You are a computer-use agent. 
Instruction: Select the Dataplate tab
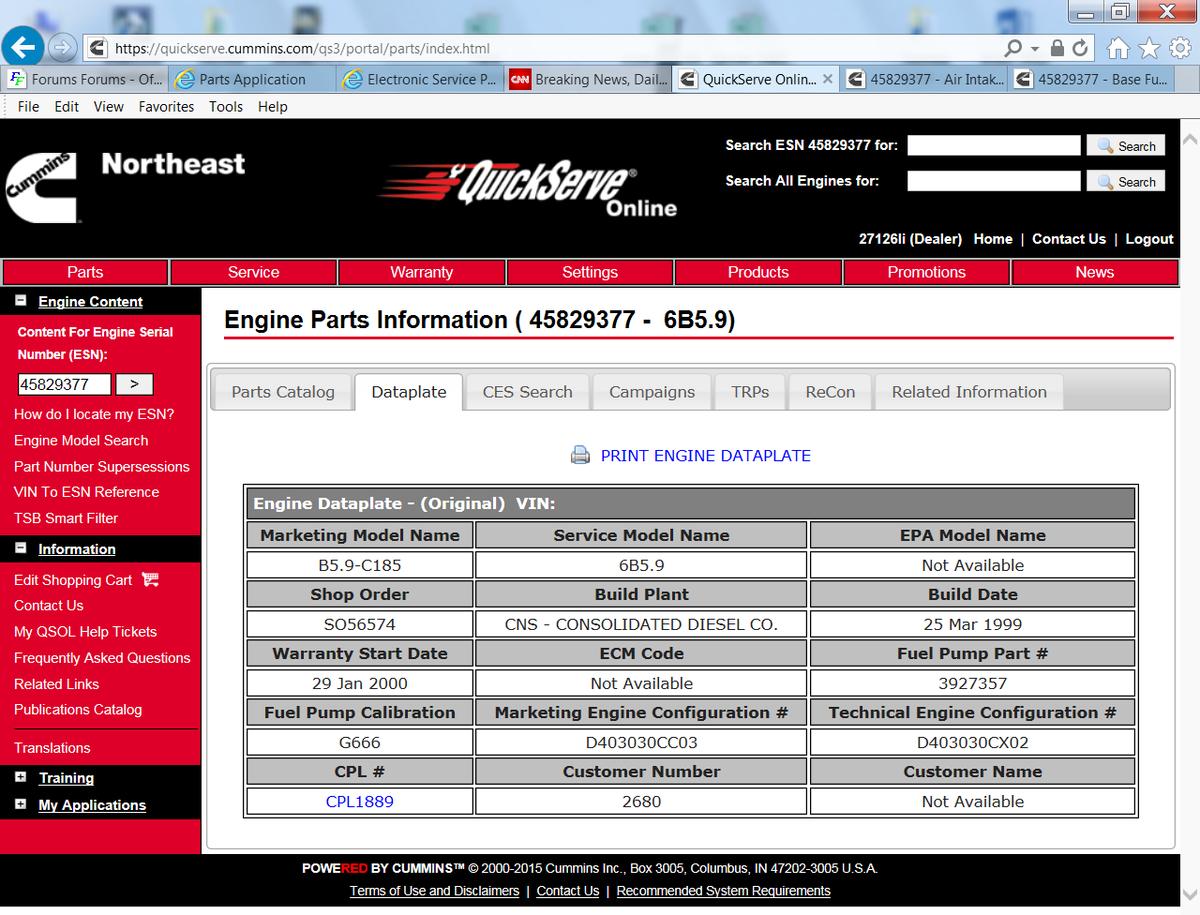tap(409, 392)
